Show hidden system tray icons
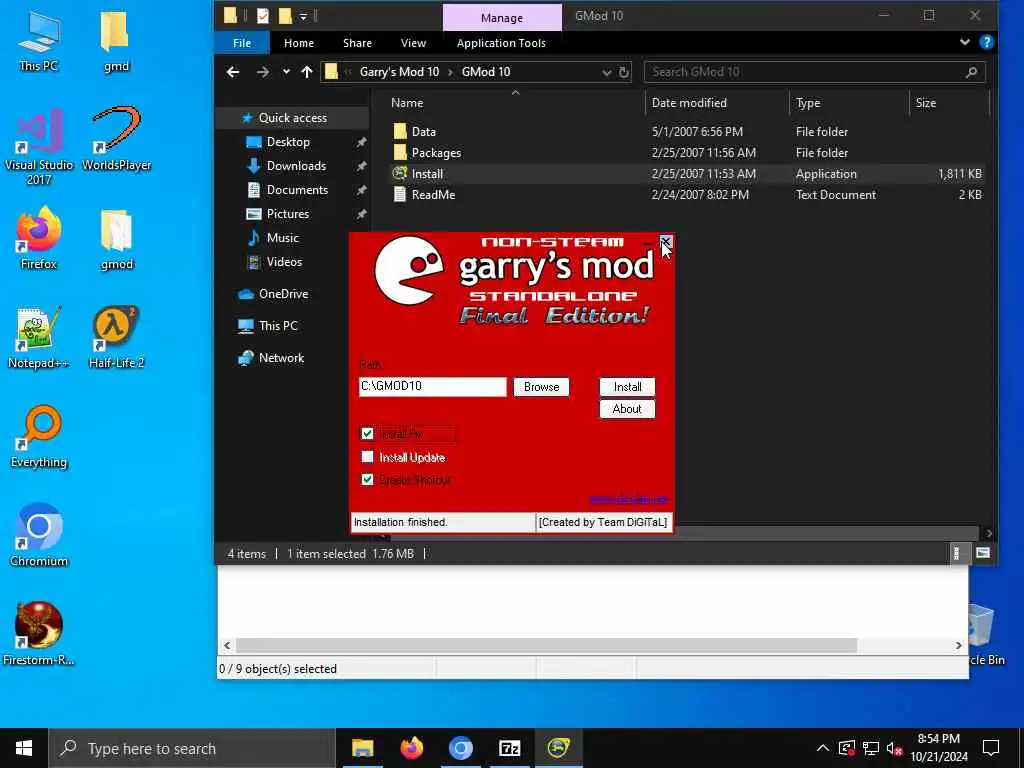 (x=823, y=748)
